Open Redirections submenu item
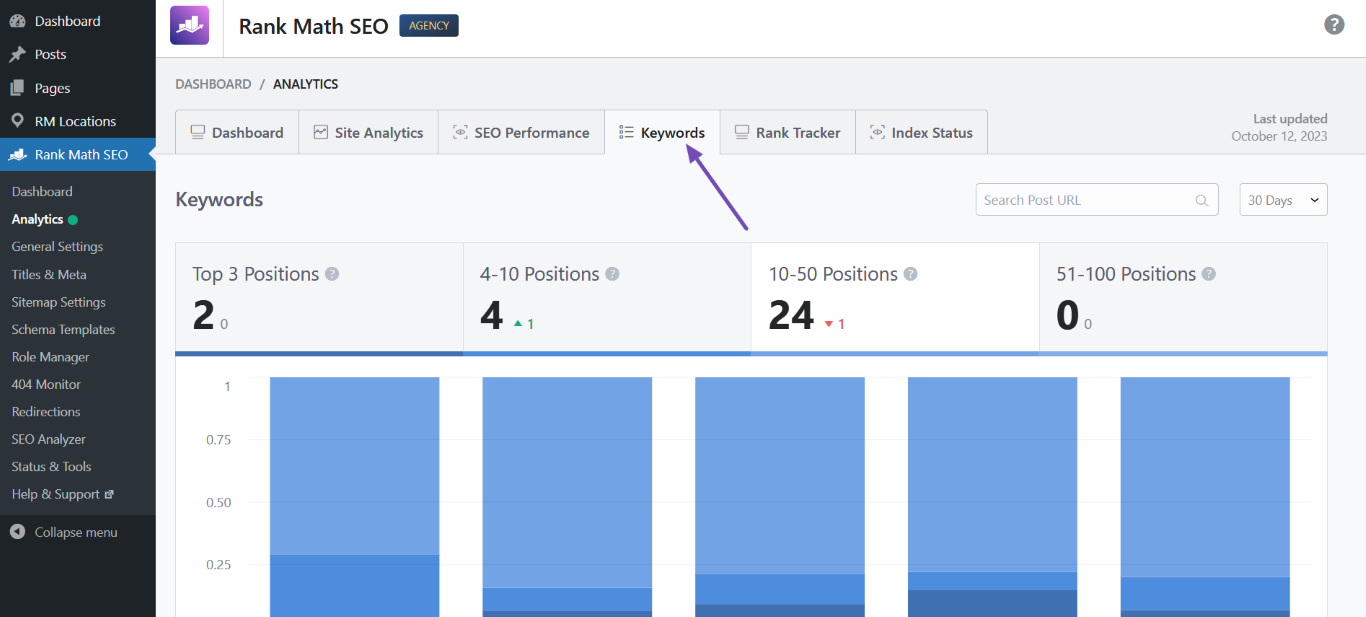1366x617 pixels. click(46, 412)
